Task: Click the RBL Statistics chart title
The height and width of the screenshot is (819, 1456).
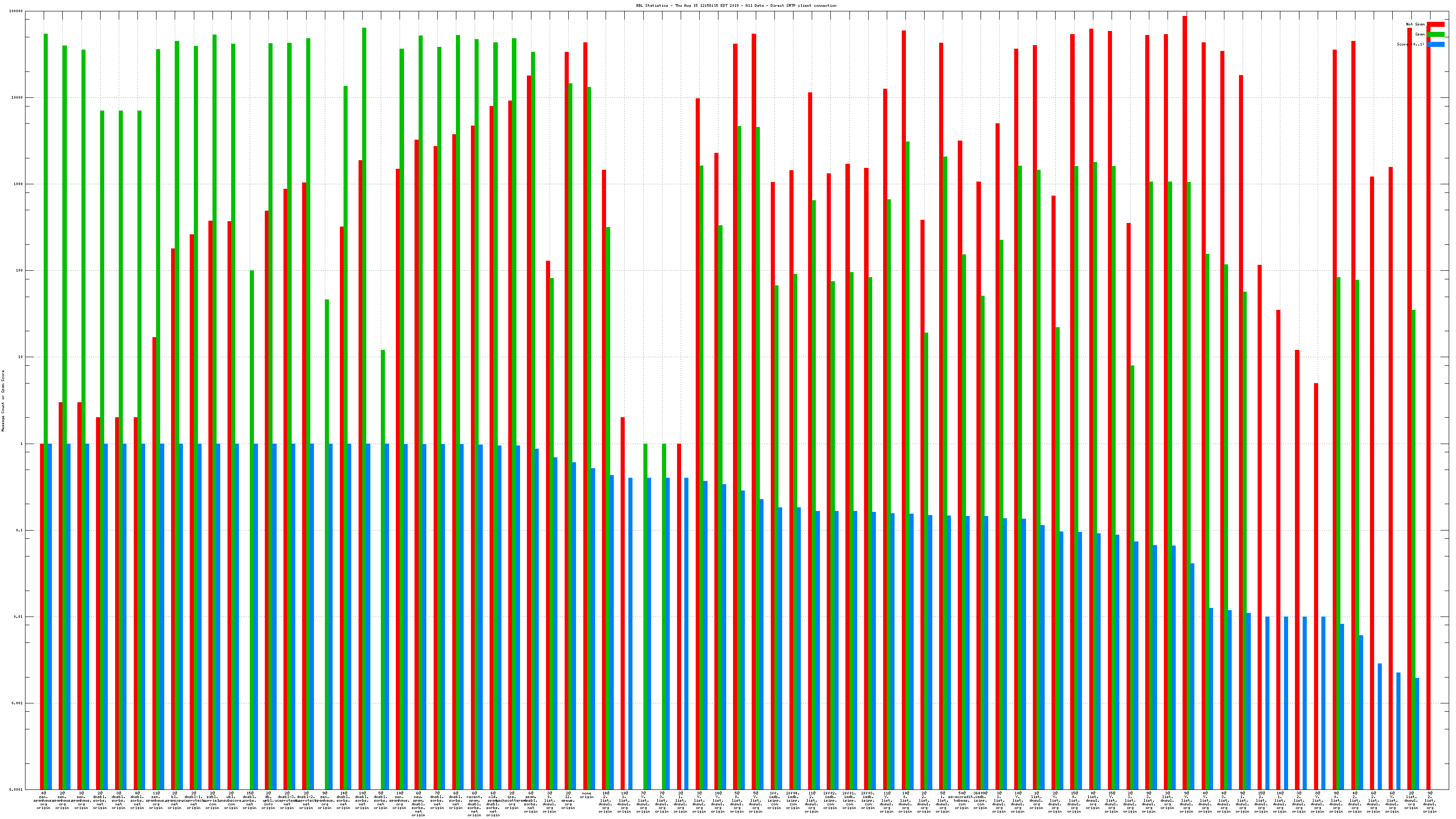Action: [x=736, y=5]
